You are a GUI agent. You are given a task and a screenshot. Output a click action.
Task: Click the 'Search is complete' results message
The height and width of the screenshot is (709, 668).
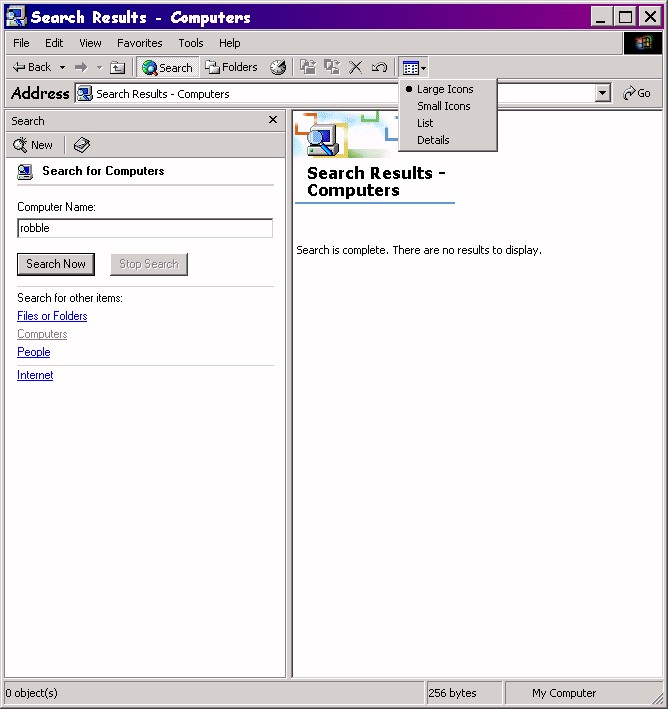(x=419, y=250)
